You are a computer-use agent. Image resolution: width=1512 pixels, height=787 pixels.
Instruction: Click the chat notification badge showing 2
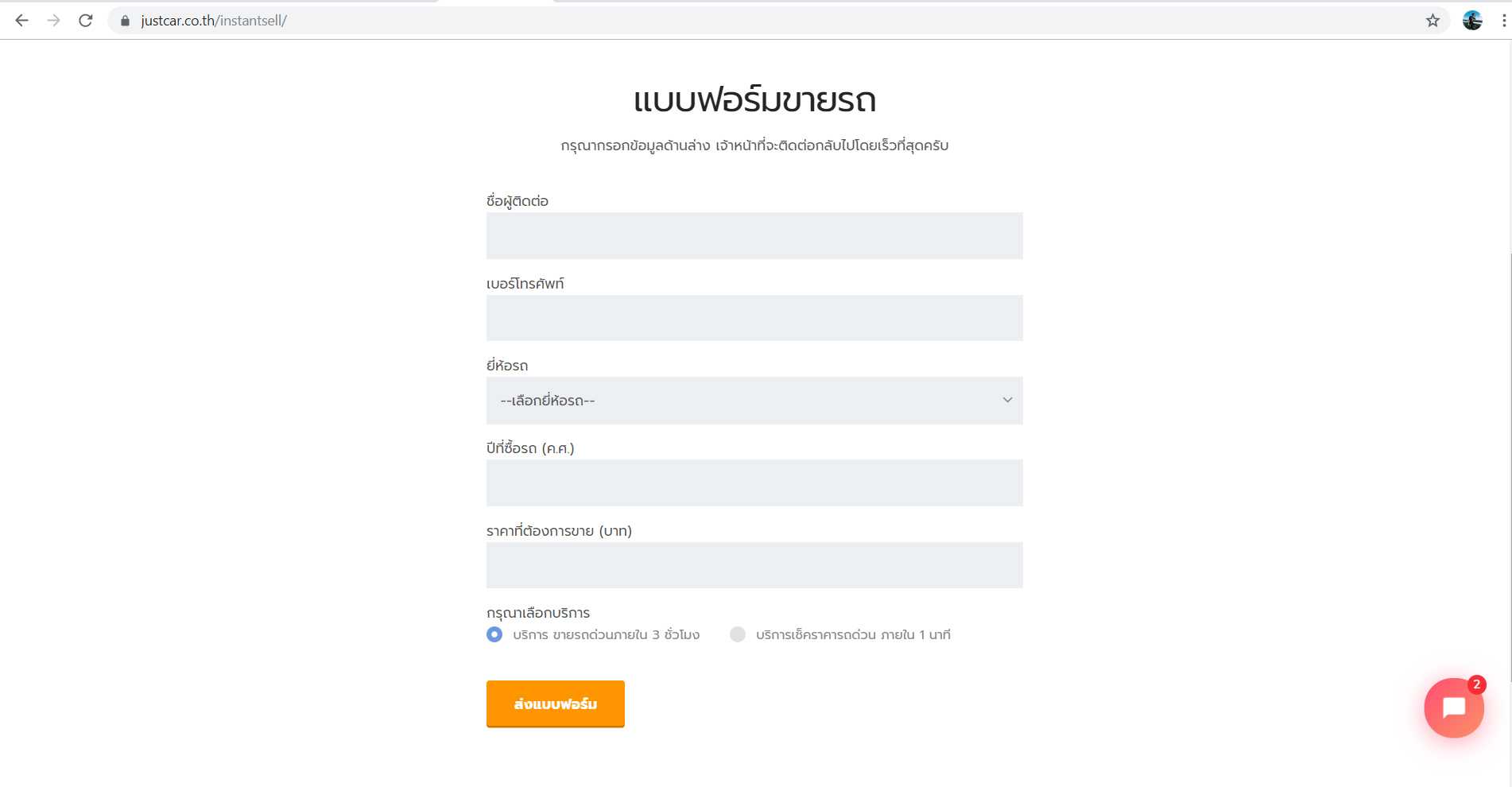pyautogui.click(x=1476, y=684)
